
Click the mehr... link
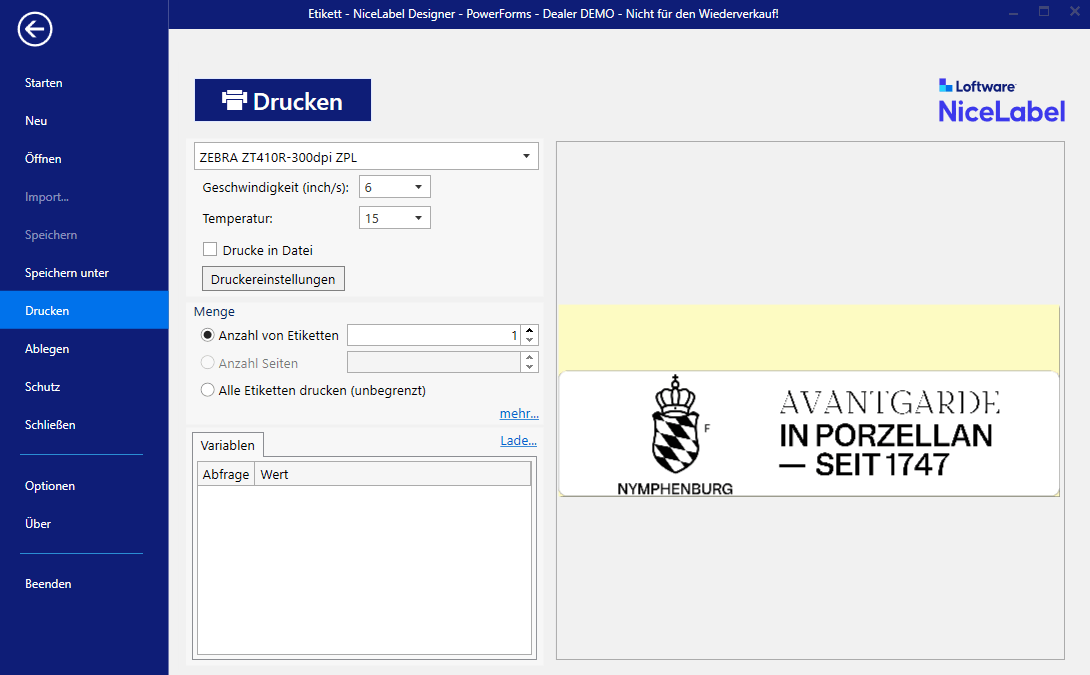(519, 414)
